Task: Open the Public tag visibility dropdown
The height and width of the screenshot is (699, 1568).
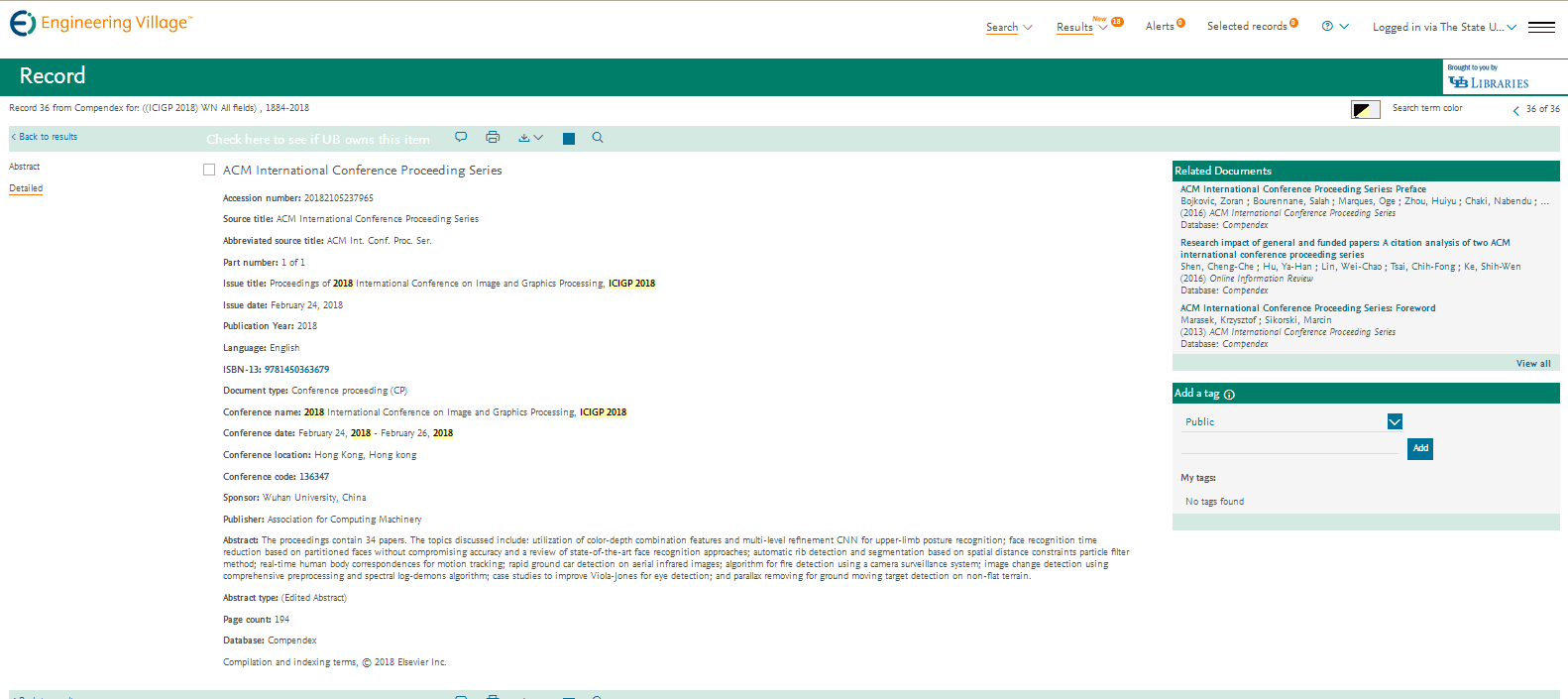Action: tap(1395, 421)
